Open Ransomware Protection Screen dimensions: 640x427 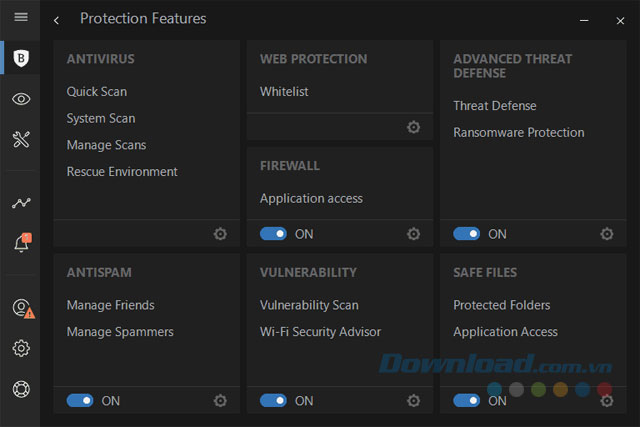click(518, 133)
